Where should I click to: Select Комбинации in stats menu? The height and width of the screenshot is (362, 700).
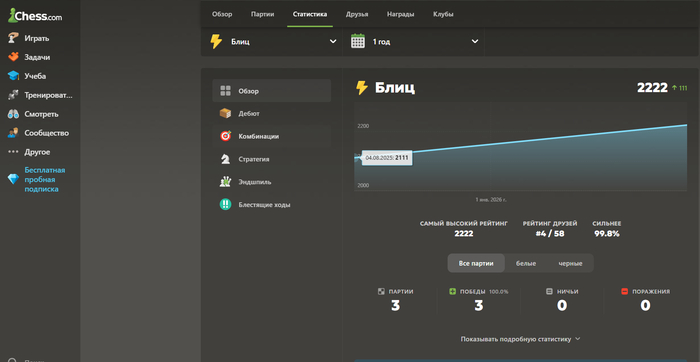(272, 136)
